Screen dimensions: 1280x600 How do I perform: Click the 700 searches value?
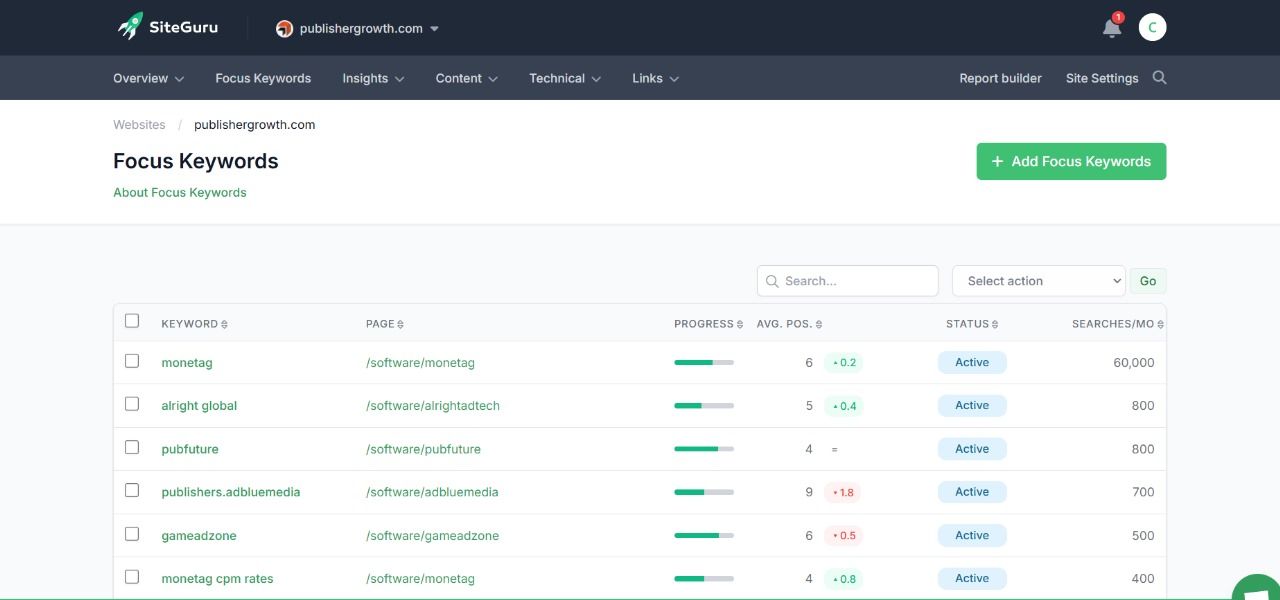click(1143, 492)
